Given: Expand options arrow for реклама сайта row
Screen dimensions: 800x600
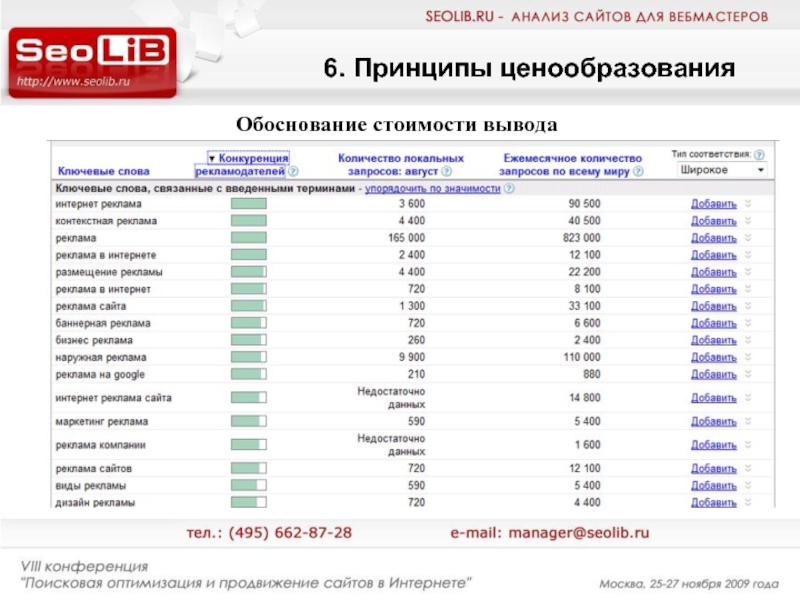Looking at the screenshot, I should tap(748, 306).
